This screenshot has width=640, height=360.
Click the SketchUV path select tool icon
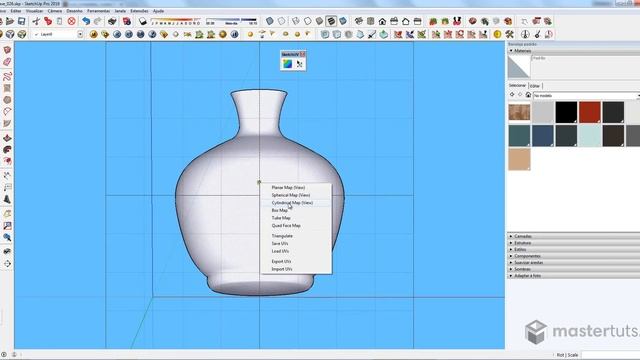[x=299, y=64]
